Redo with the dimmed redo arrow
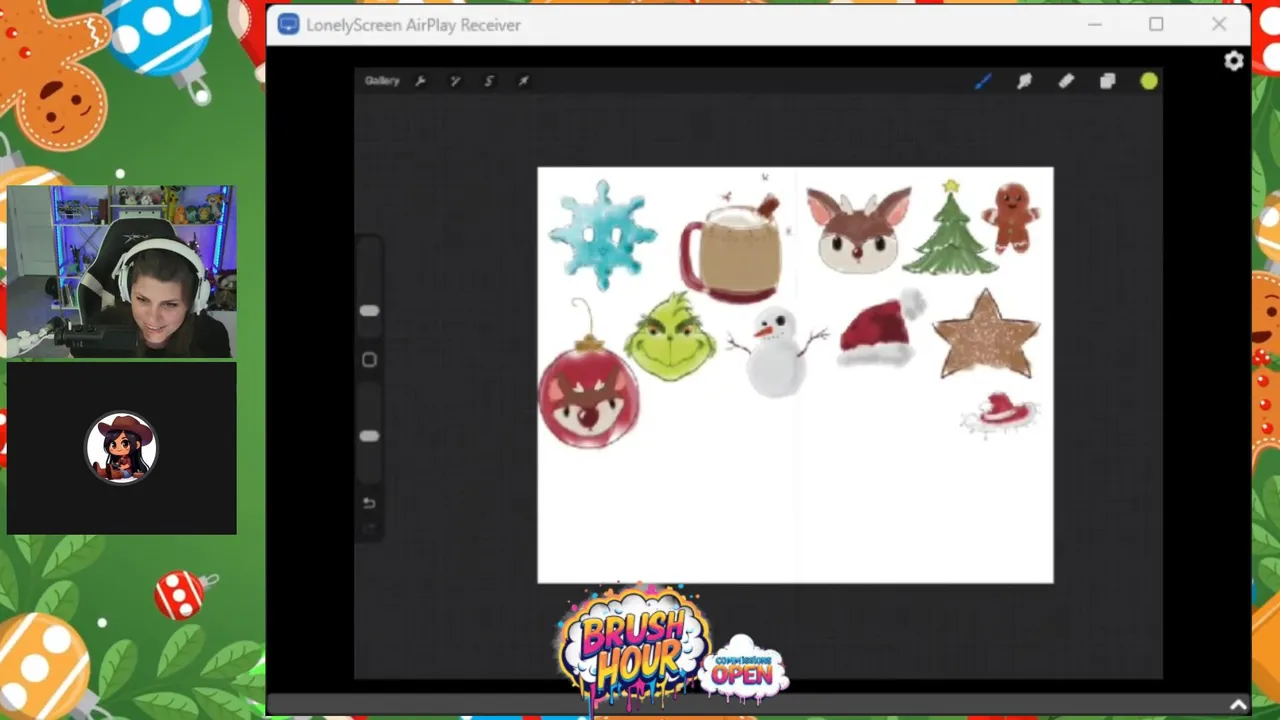Screen dimensions: 1280x720 click(x=369, y=529)
